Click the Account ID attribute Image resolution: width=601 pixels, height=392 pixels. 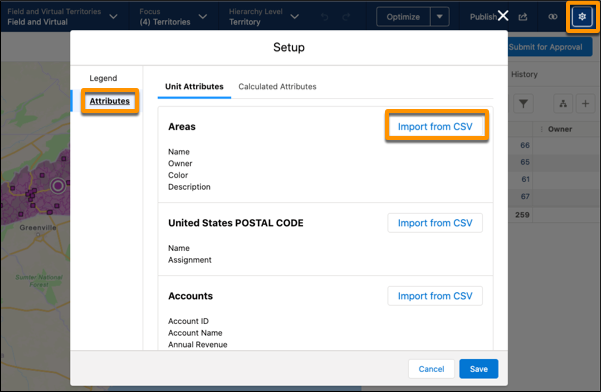click(x=188, y=321)
